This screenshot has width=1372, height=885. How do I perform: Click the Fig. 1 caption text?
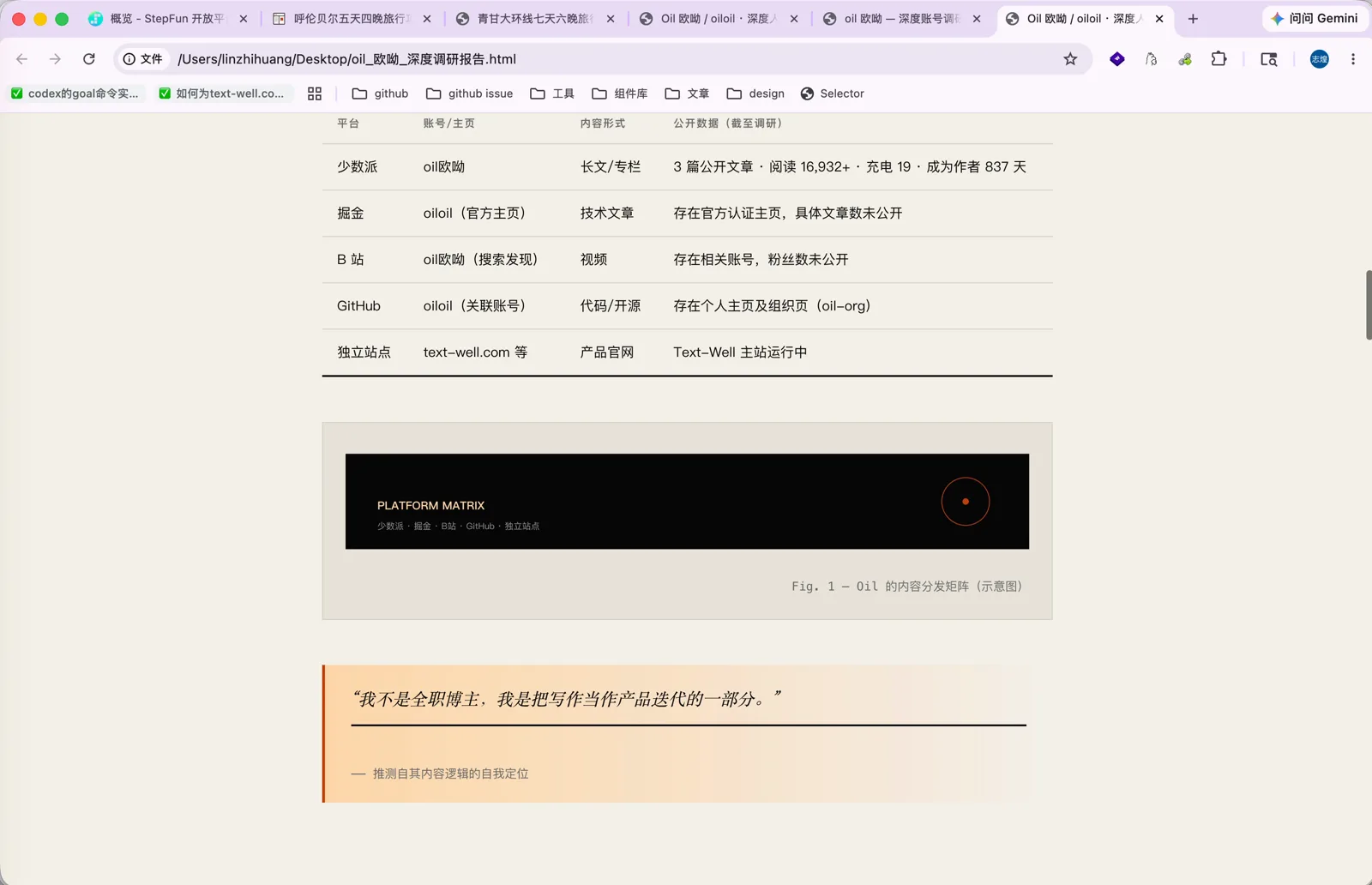(x=907, y=587)
